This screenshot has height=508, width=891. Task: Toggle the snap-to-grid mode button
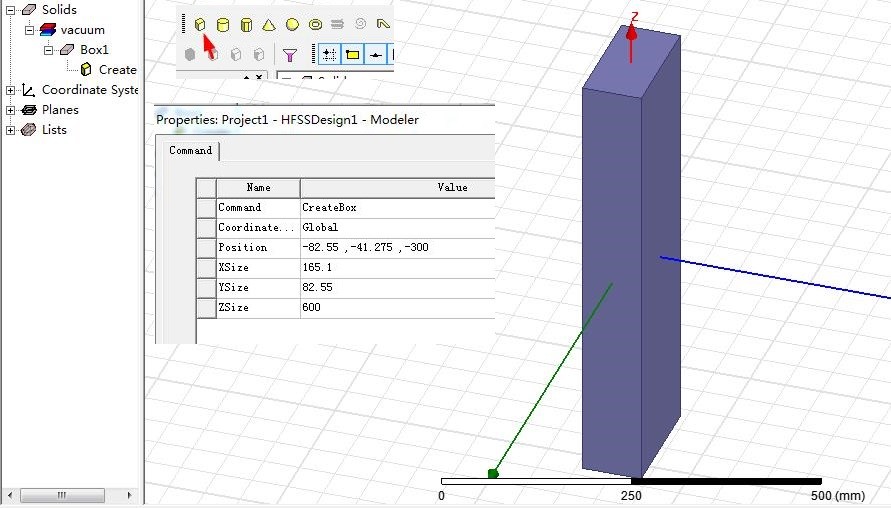[x=329, y=55]
